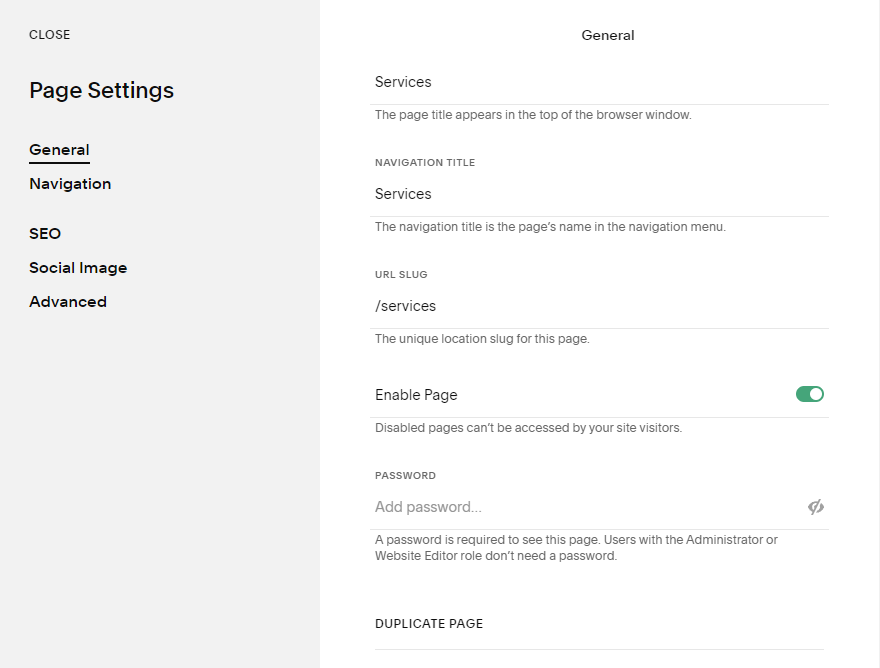
Task: Click the Enable Page label text
Action: tap(416, 395)
